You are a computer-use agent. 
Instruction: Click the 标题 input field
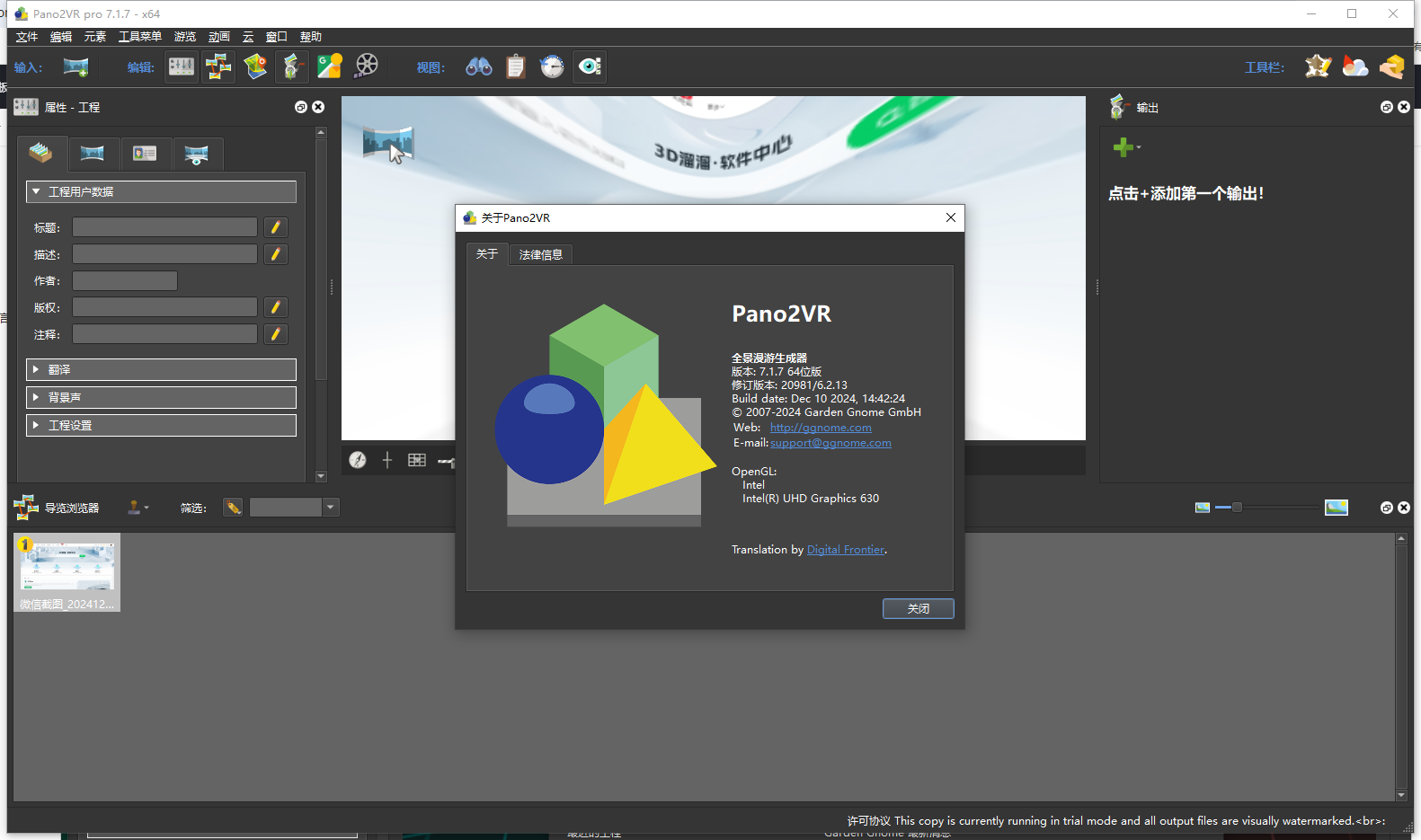(x=164, y=227)
